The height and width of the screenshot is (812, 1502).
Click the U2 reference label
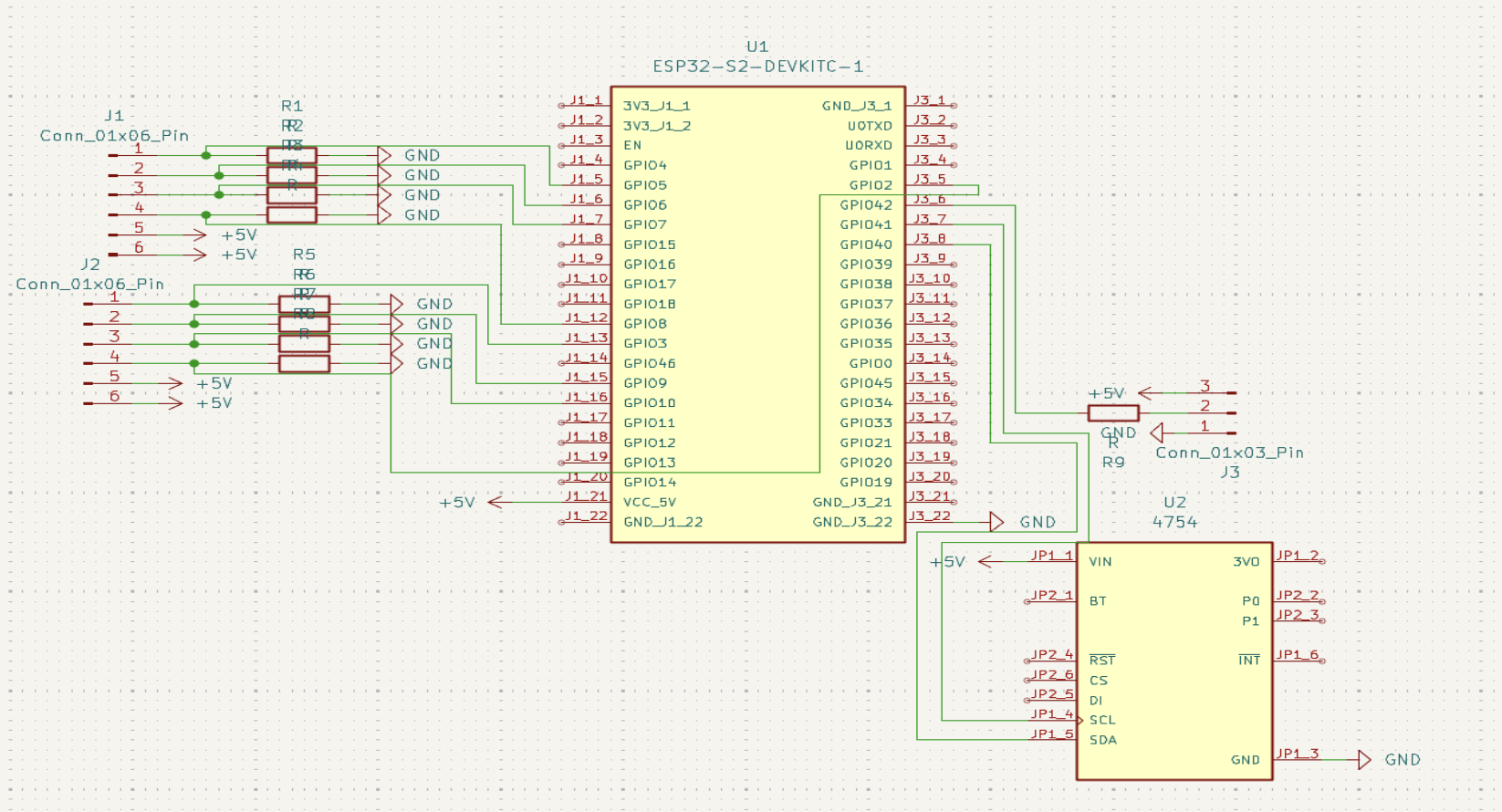point(1175,503)
